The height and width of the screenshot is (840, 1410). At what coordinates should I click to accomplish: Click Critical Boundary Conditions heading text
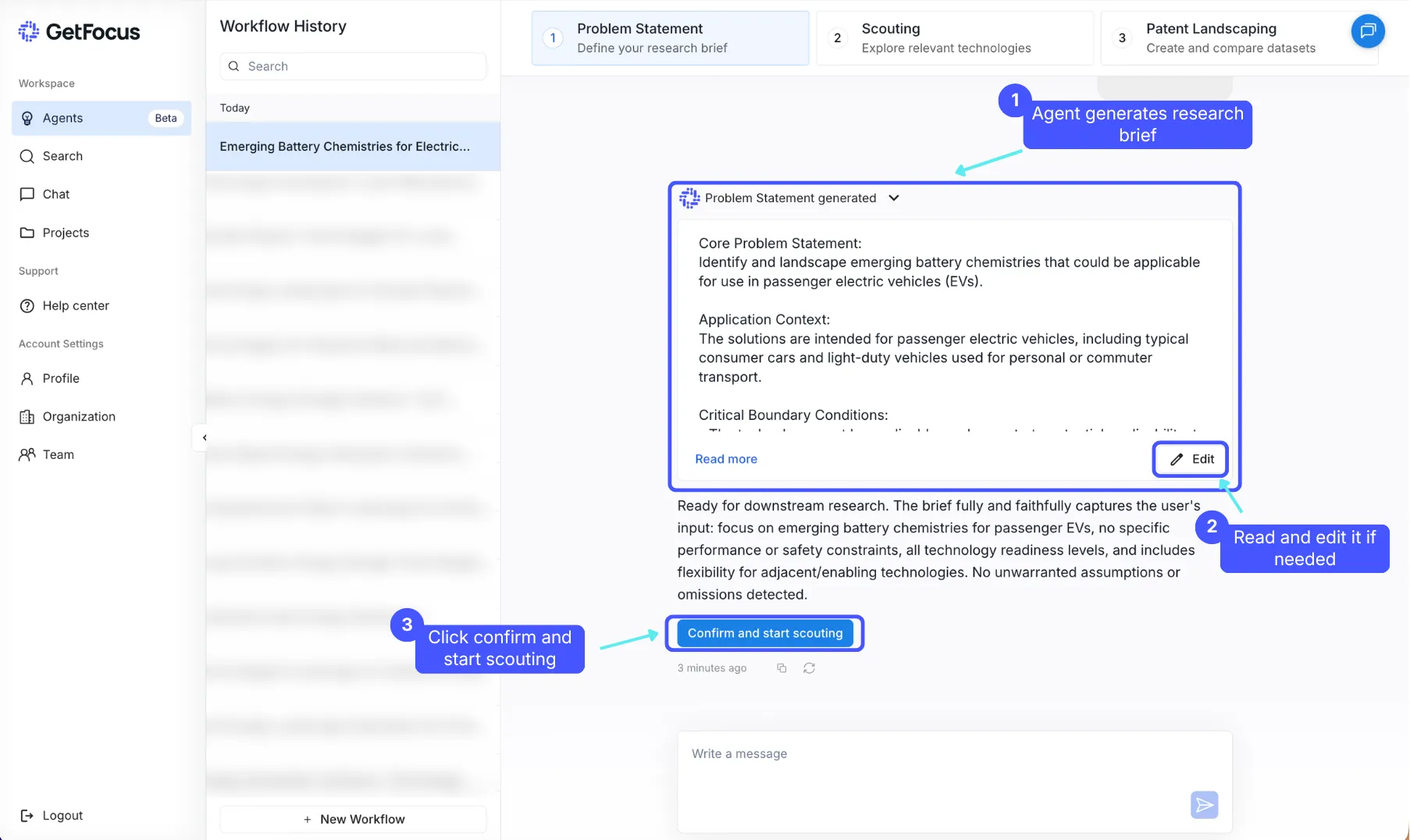tap(793, 415)
